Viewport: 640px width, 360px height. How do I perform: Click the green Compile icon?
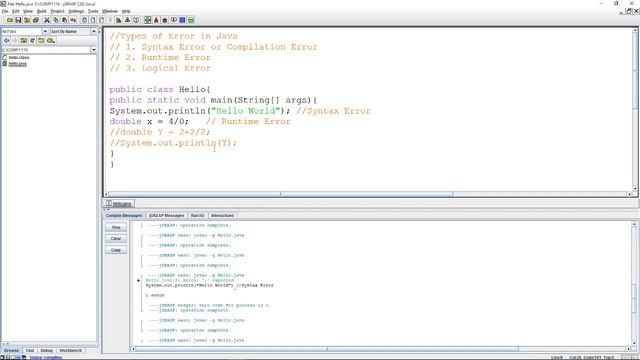pos(147,20)
